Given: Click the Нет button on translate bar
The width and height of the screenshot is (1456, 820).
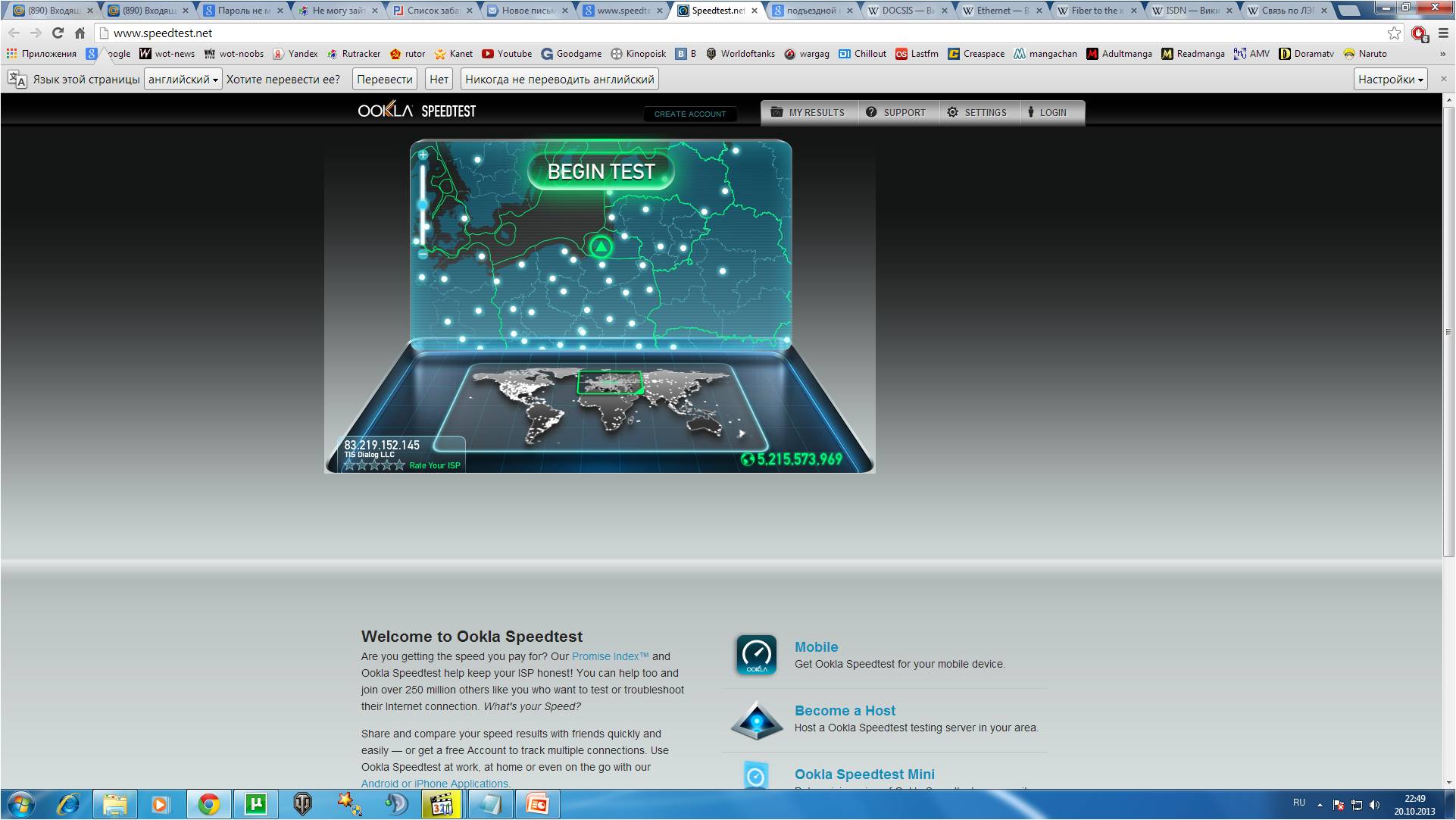Looking at the screenshot, I should tap(439, 80).
